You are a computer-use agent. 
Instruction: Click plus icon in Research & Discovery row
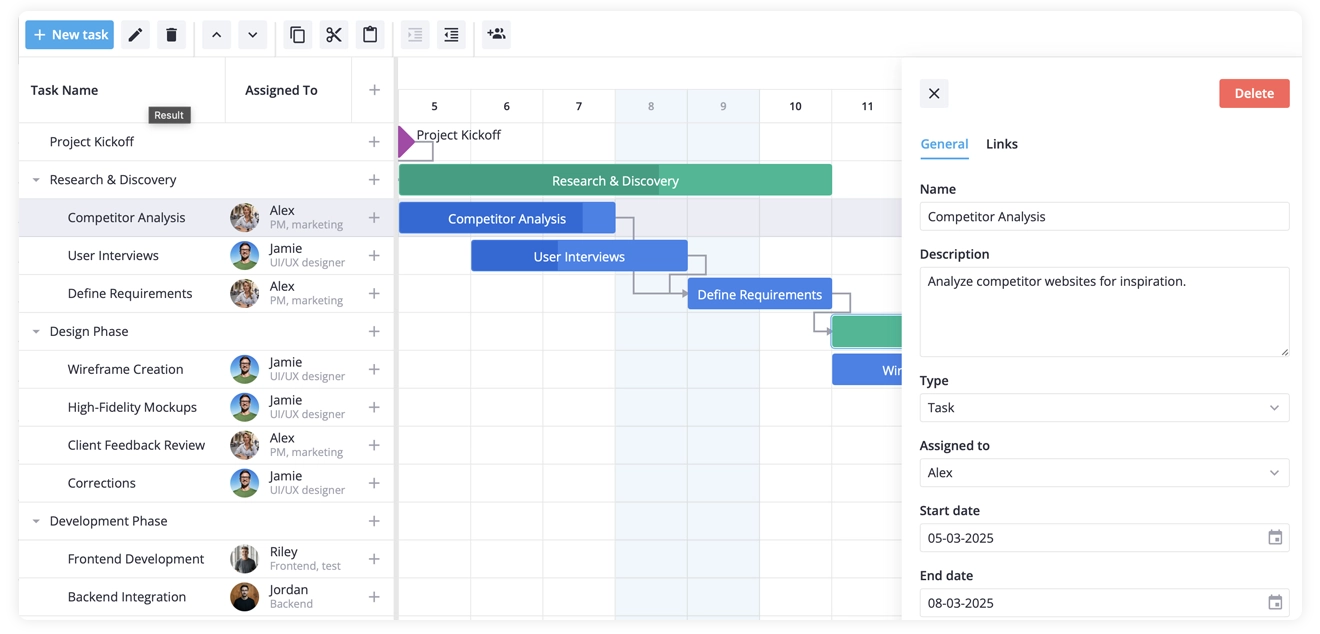(374, 180)
